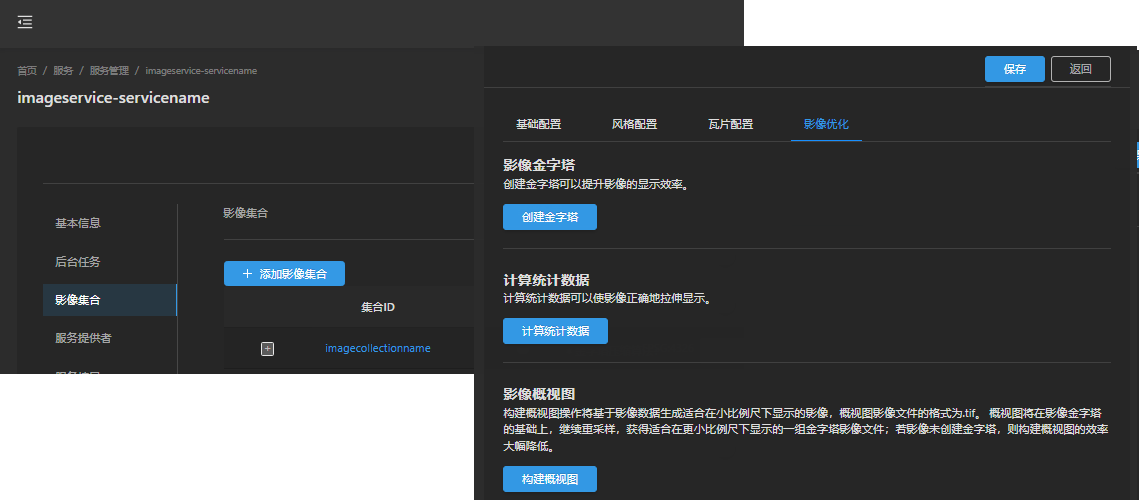Open 后台任务 in the side menu
The width and height of the screenshot is (1139, 500).
(x=78, y=261)
